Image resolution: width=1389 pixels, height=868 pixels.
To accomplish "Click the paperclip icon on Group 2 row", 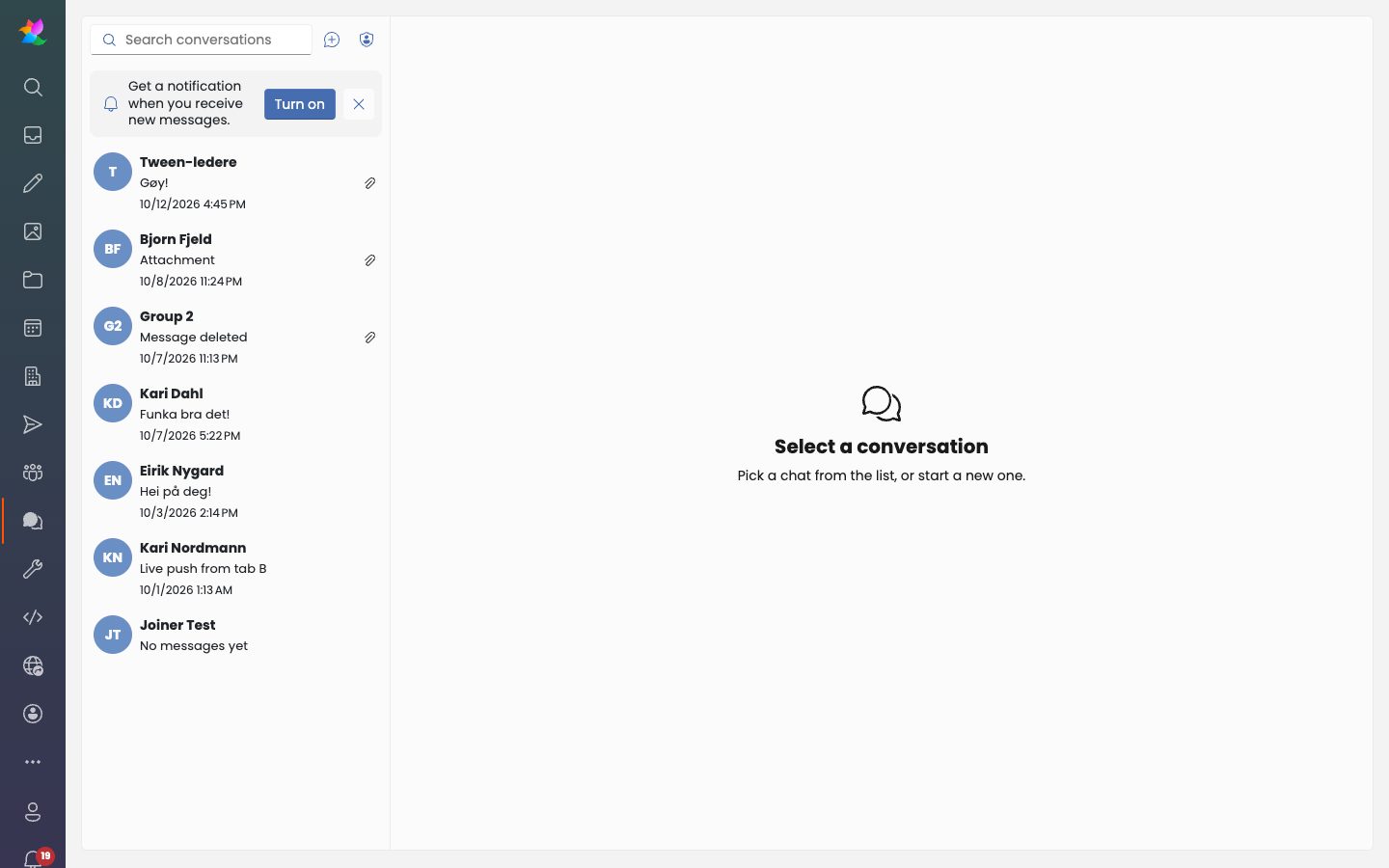I will pos(369,338).
